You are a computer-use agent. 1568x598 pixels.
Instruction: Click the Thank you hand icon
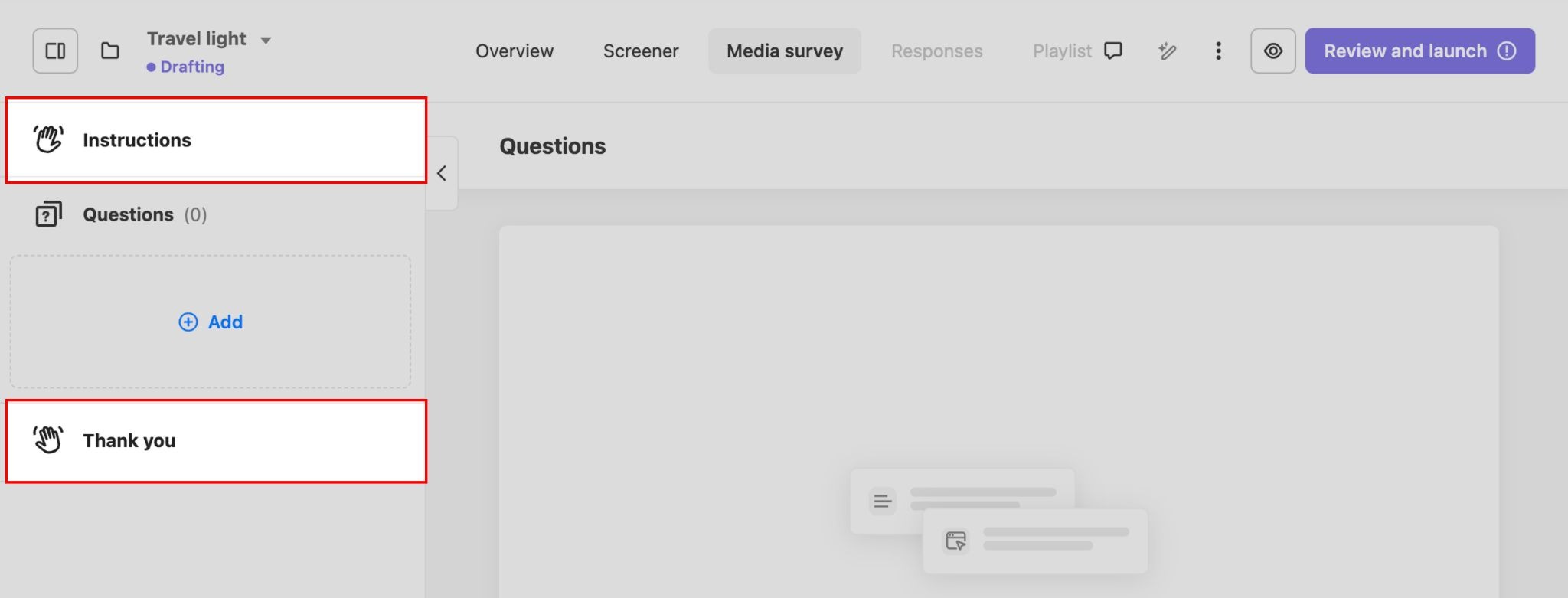pyautogui.click(x=48, y=440)
